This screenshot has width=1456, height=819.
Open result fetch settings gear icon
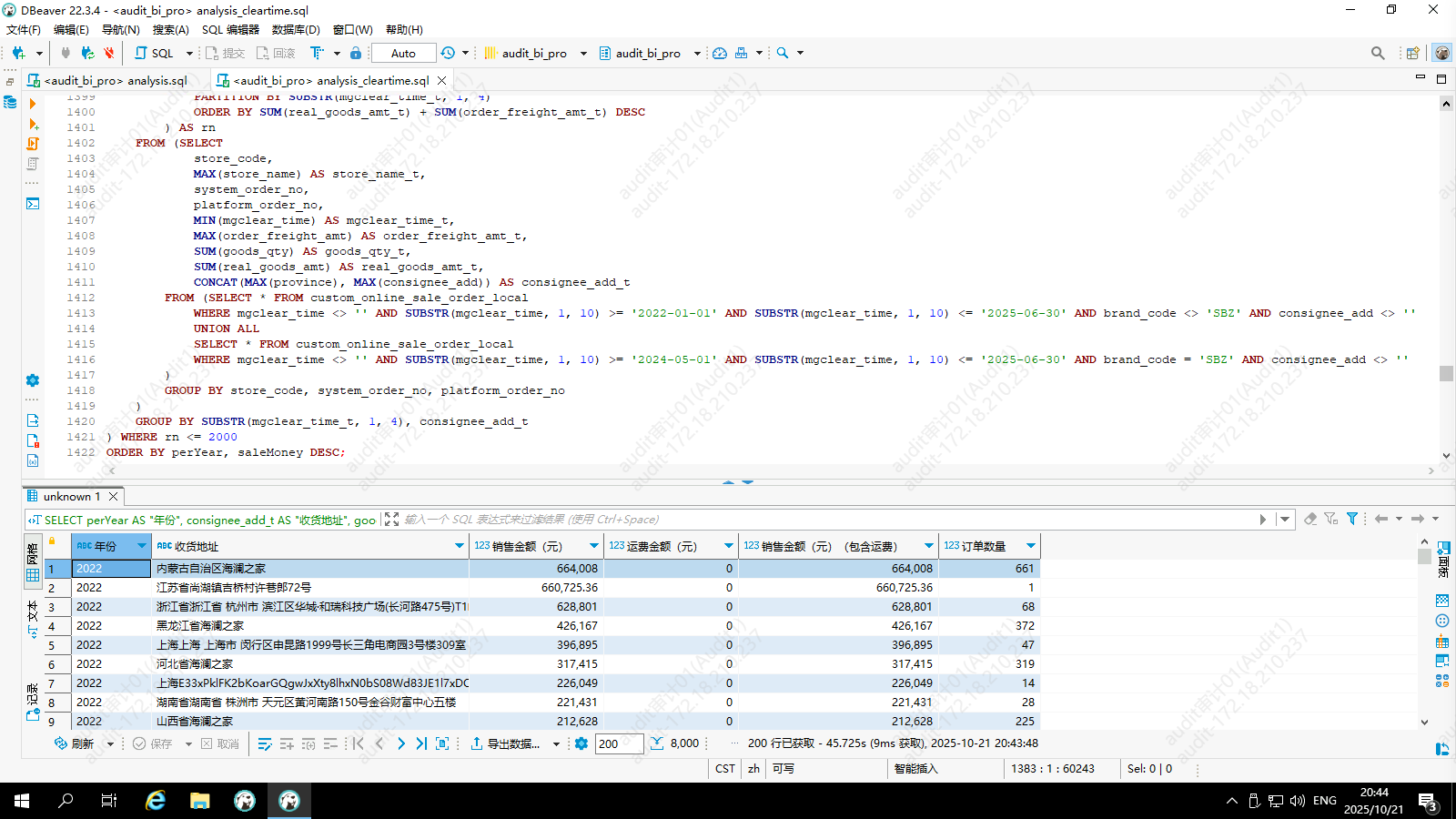click(581, 743)
